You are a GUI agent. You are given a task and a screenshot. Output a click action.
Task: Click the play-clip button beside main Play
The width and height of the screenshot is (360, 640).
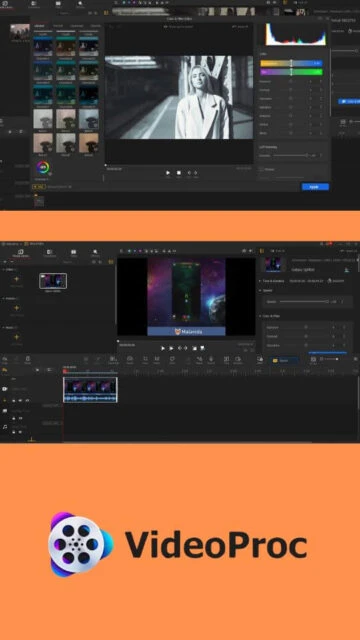171,348
